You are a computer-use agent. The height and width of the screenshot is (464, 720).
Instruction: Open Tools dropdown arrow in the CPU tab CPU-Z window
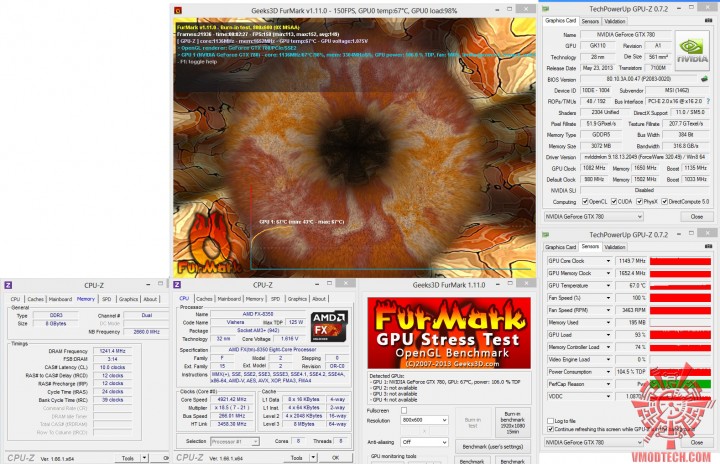pos(313,458)
